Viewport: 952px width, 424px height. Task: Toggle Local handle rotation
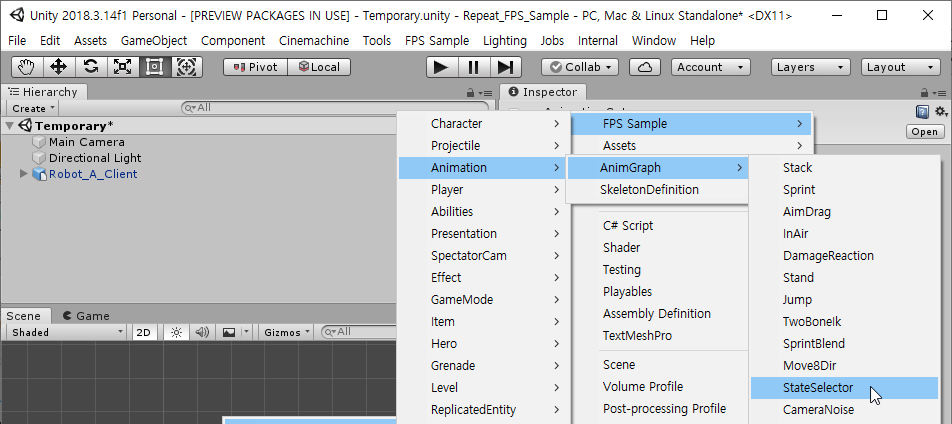point(319,67)
